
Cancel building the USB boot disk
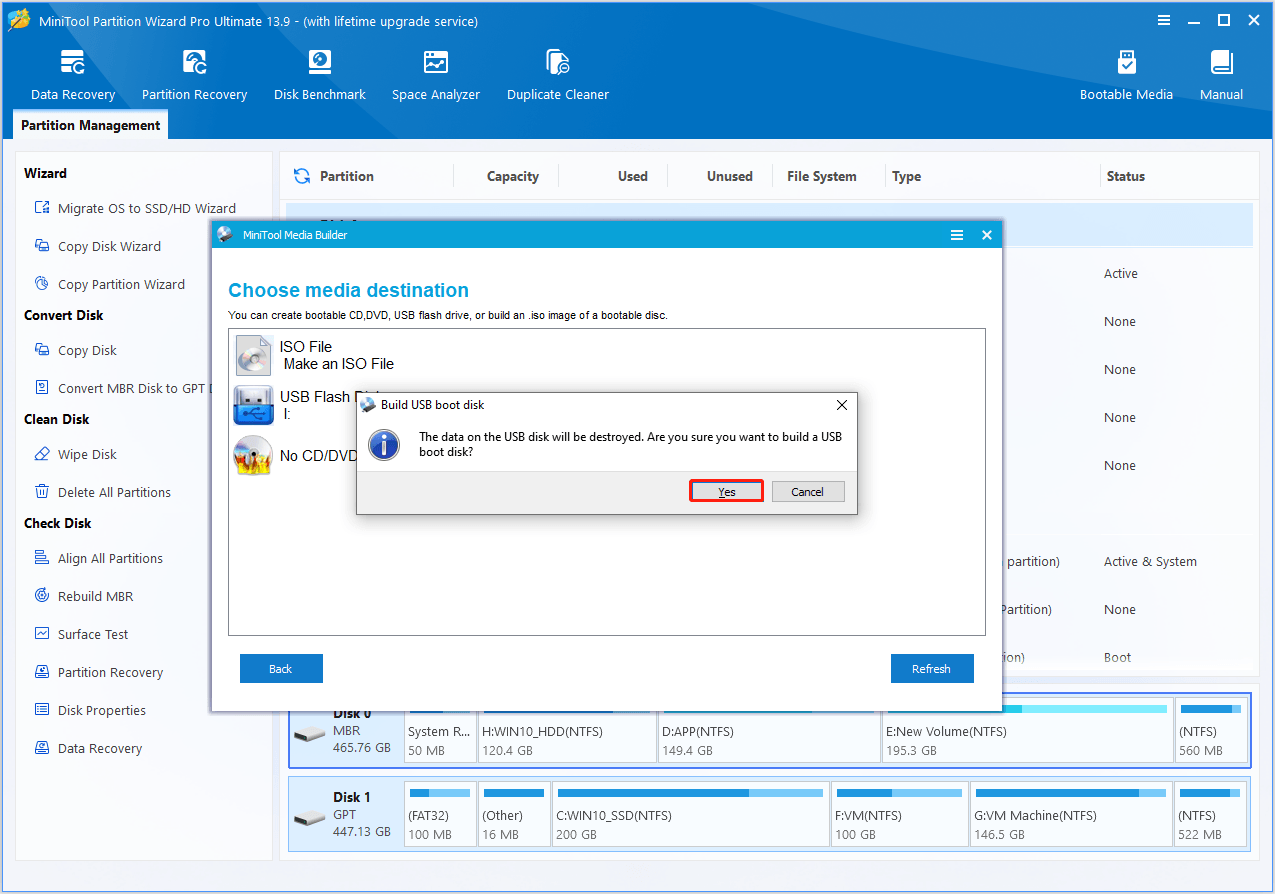[808, 491]
